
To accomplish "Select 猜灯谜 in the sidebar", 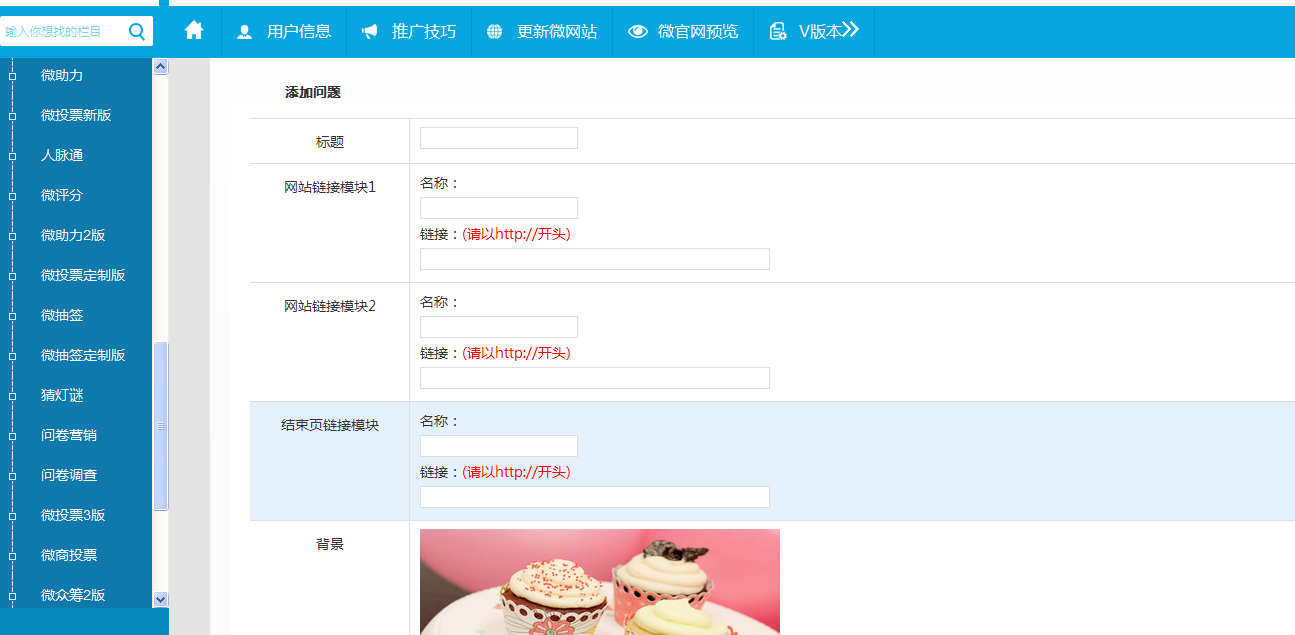I will click(x=62, y=395).
